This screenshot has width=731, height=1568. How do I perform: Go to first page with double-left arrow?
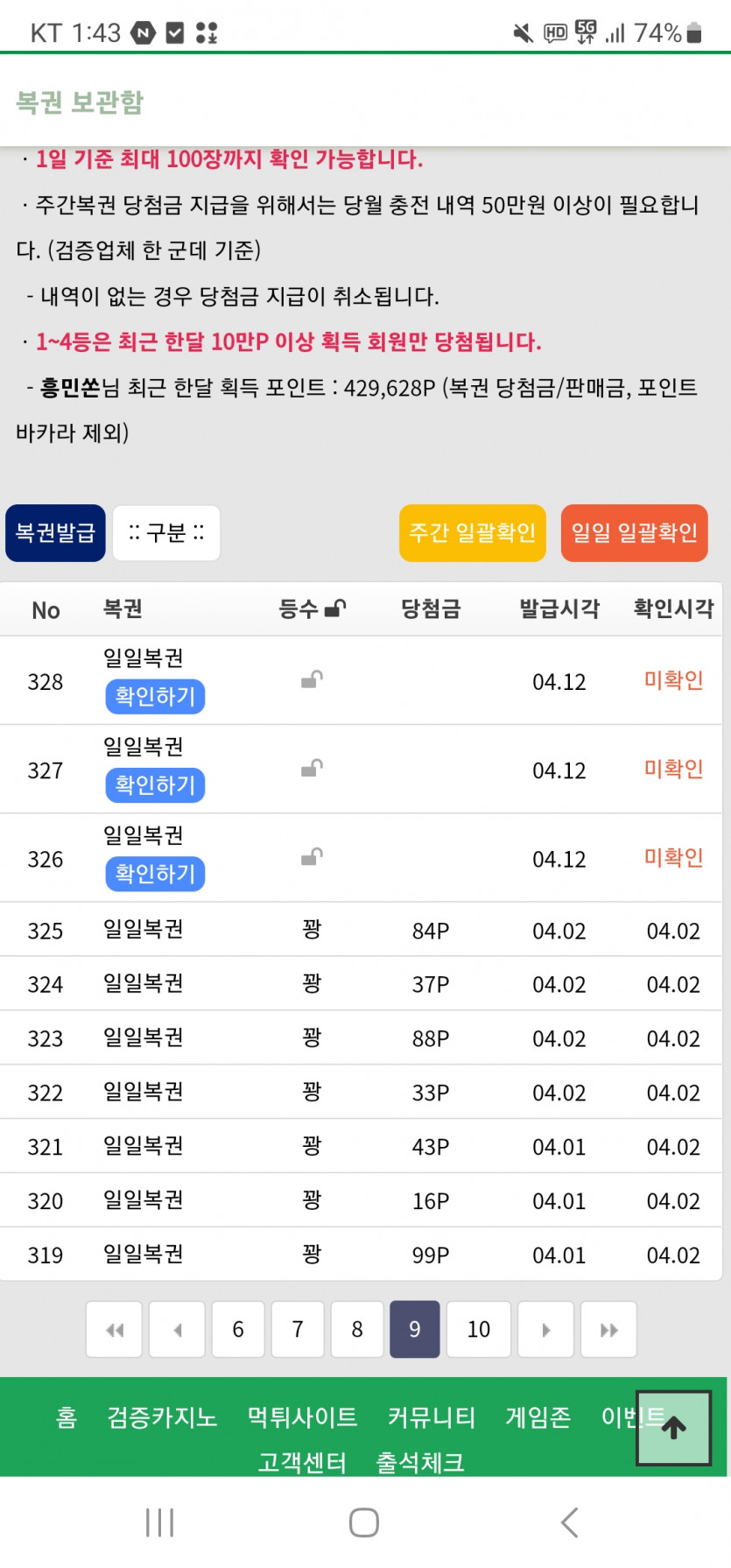pos(115,1330)
